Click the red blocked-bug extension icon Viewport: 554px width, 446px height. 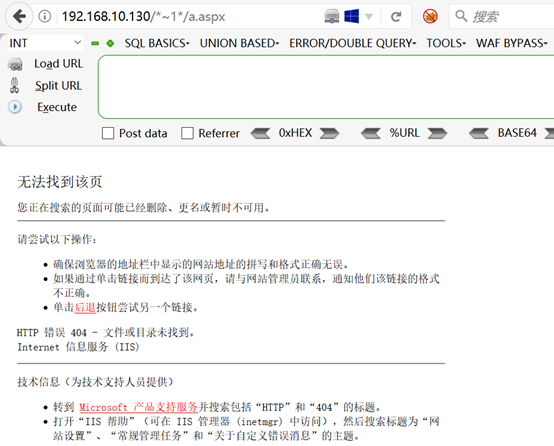point(430,16)
